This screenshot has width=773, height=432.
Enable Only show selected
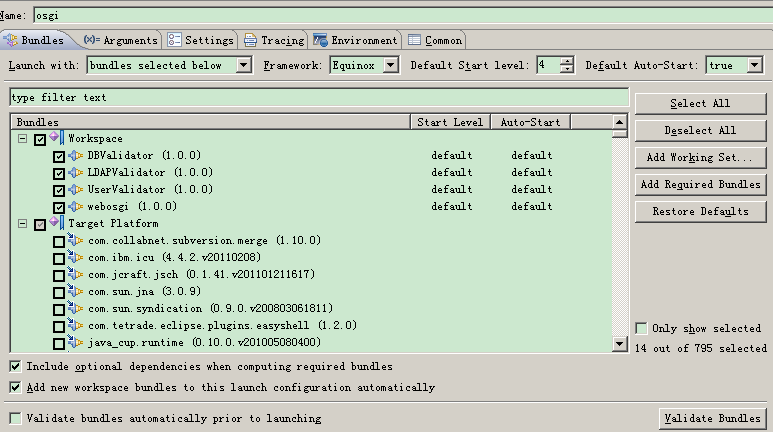(x=641, y=328)
